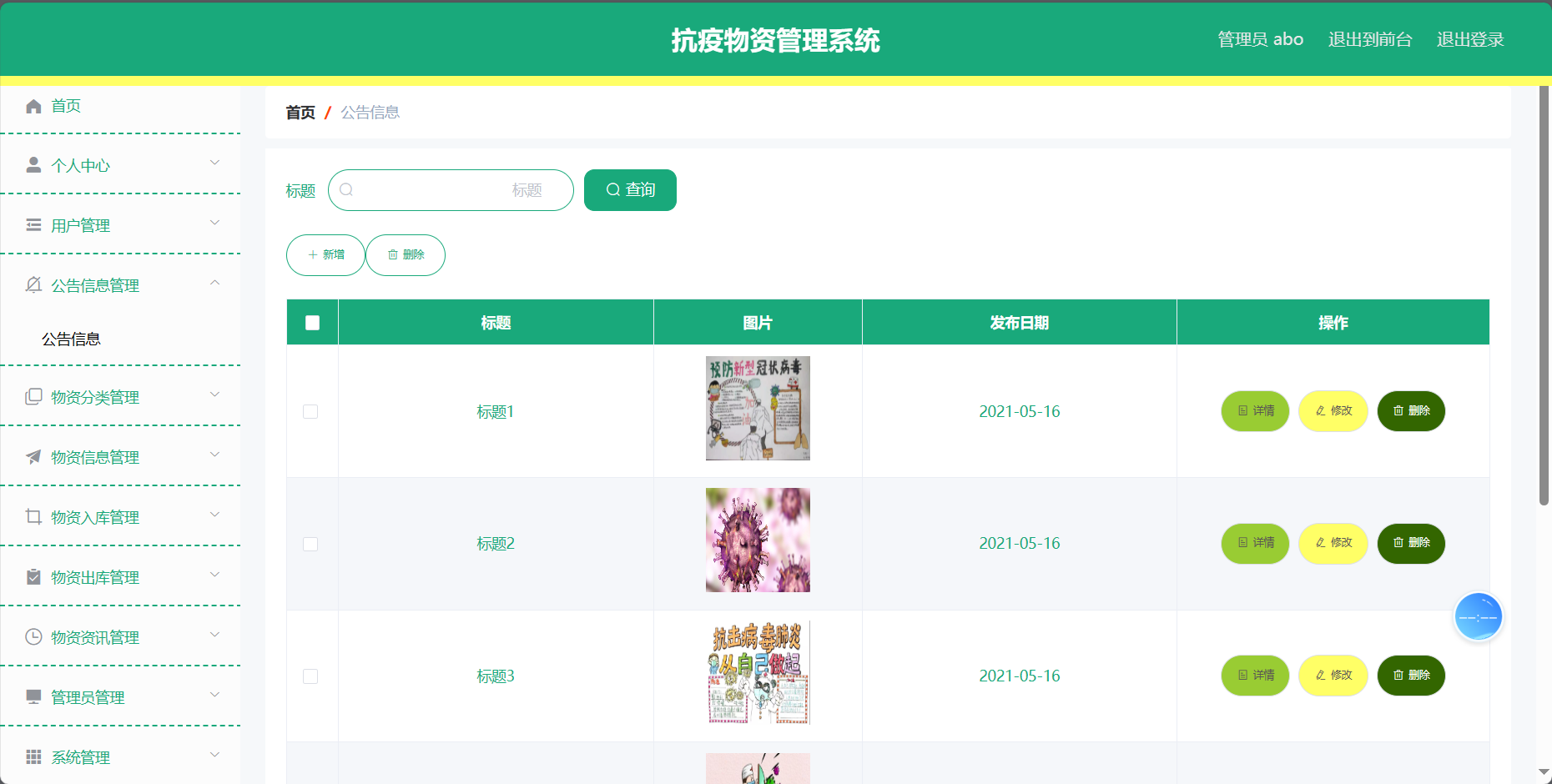This screenshot has height=784, width=1552.
Task: Click 删除 button for 标题2
Action: [1411, 544]
